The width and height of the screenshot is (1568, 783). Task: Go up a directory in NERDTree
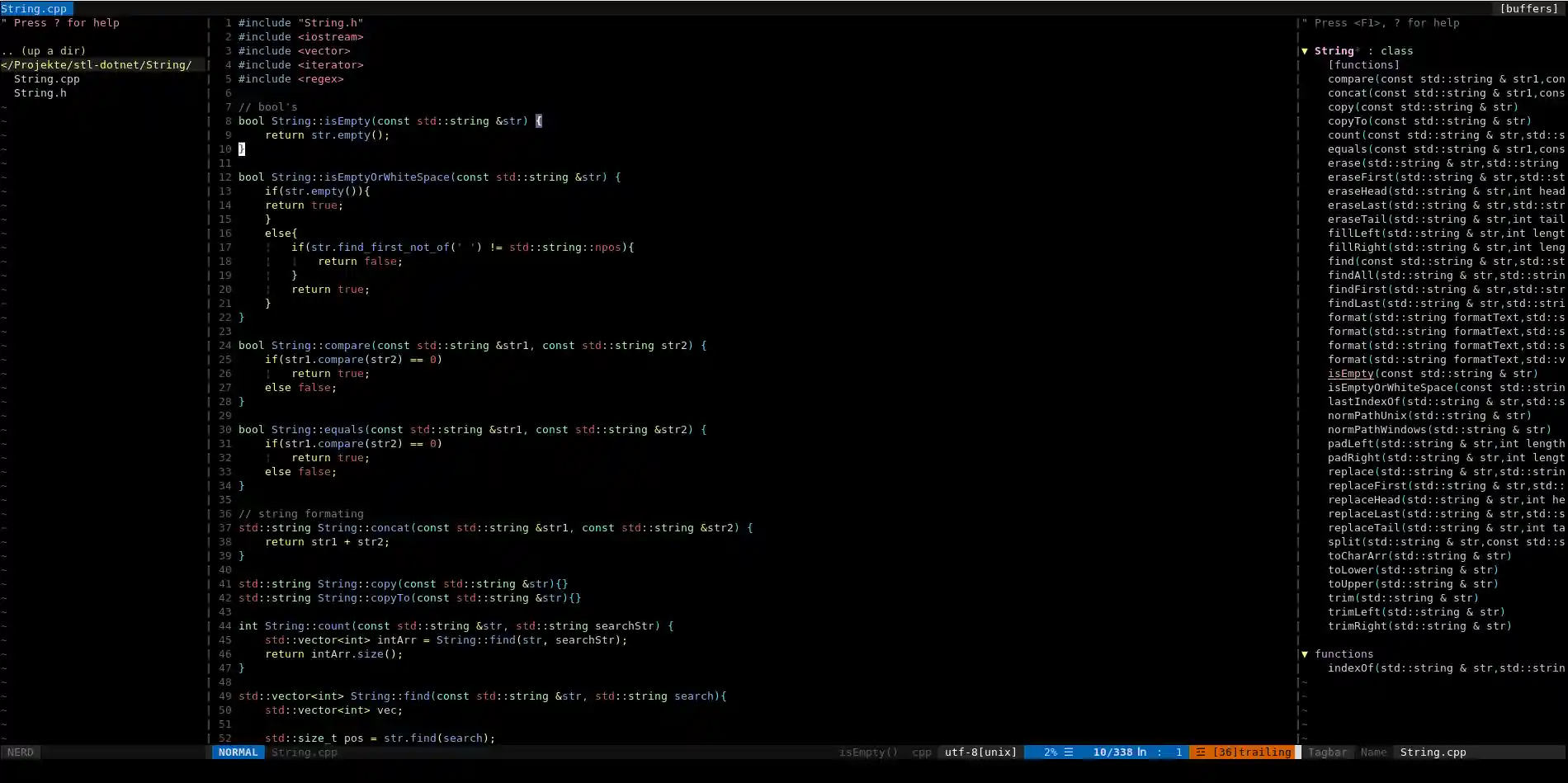tap(43, 51)
